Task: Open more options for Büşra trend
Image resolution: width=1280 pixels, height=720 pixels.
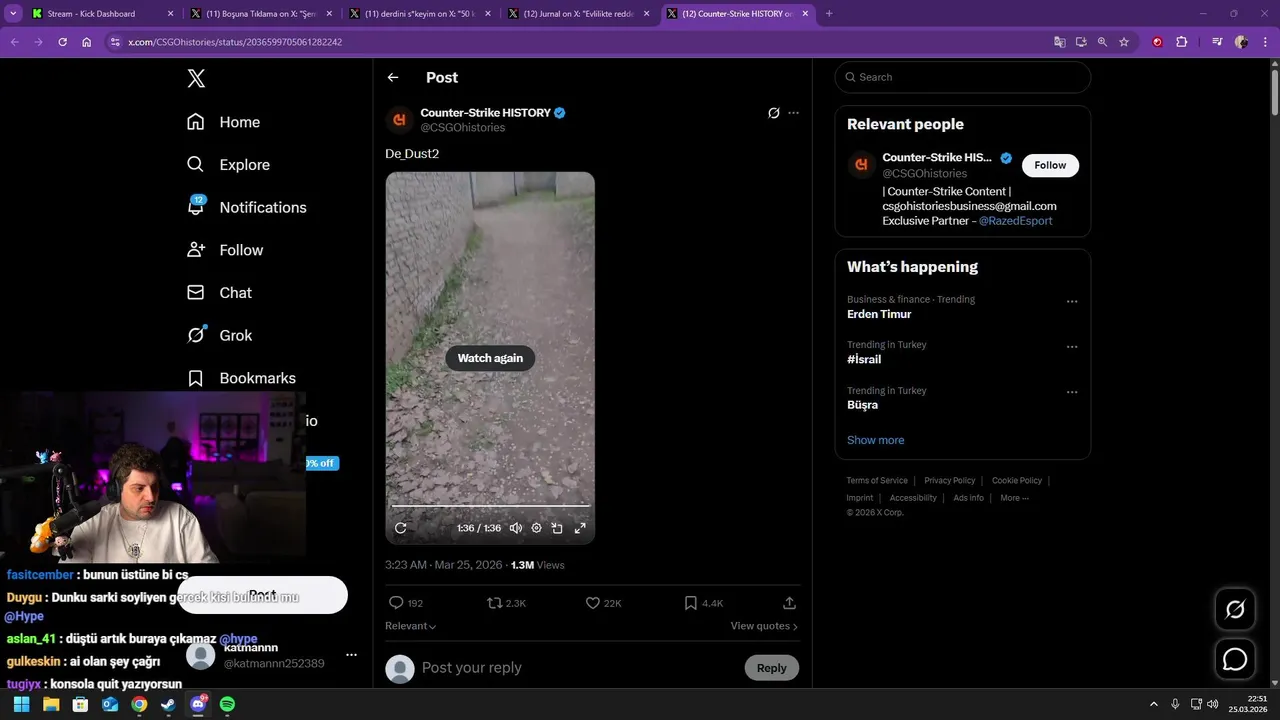Action: 1072,392
